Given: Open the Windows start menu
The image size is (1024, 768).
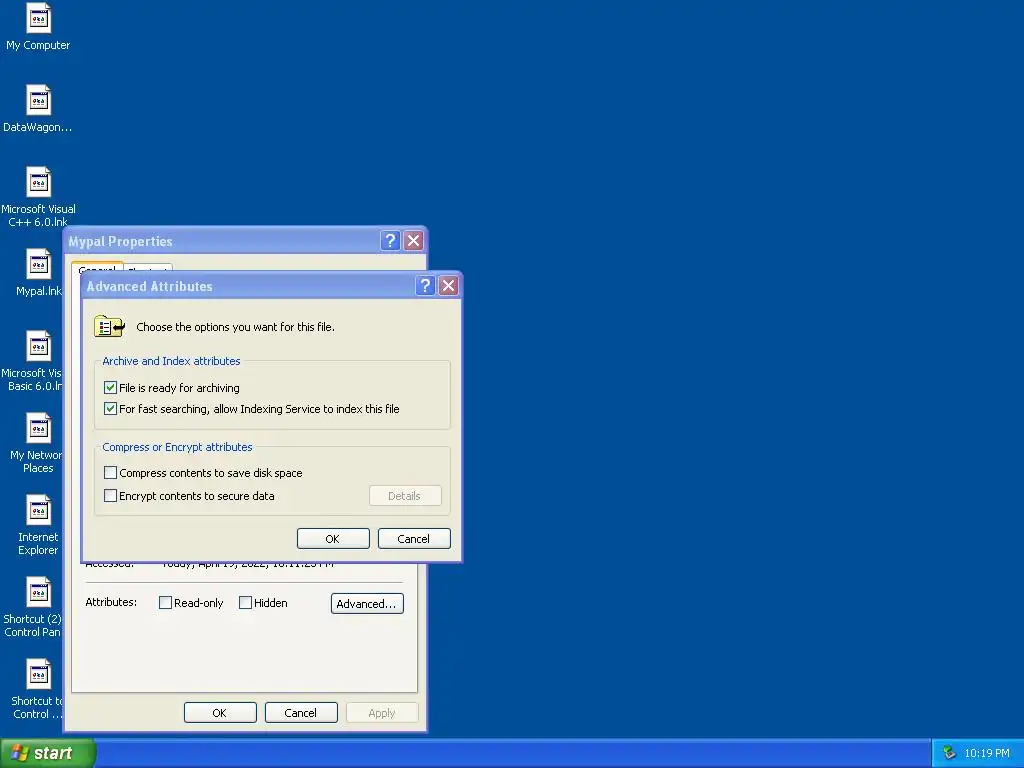Looking at the screenshot, I should click(47, 753).
